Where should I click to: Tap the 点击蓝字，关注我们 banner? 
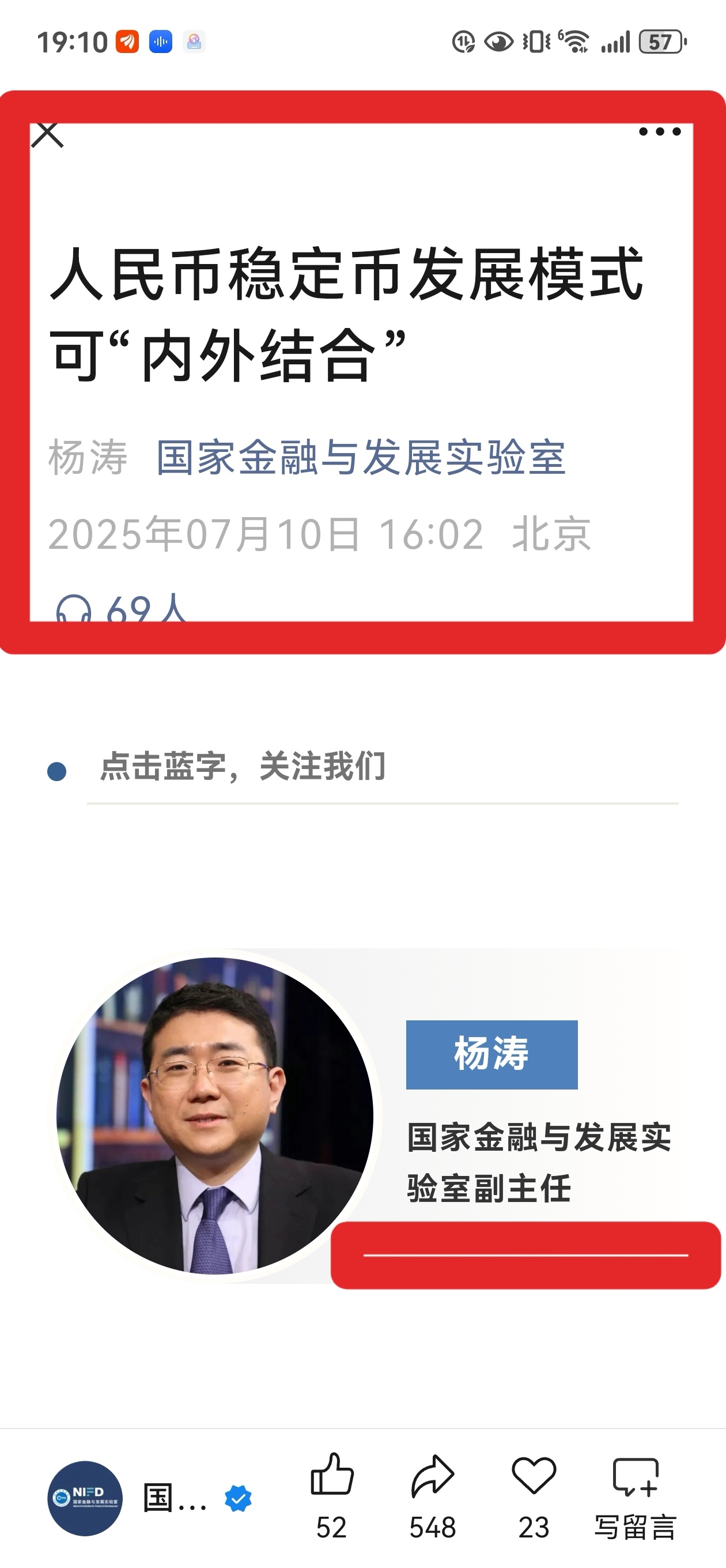(242, 766)
